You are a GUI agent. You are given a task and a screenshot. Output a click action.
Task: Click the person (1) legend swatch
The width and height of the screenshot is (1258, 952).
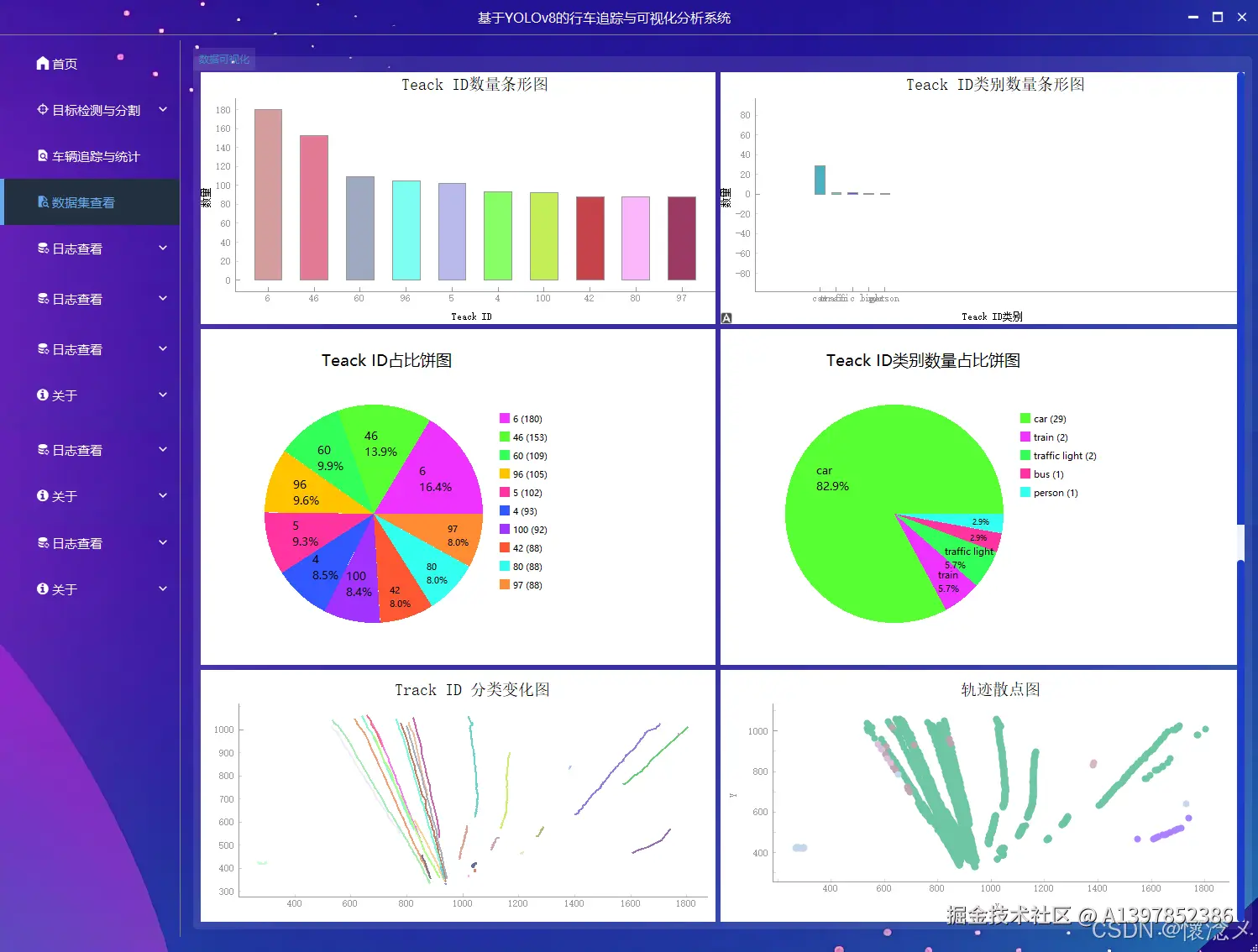pos(1025,492)
